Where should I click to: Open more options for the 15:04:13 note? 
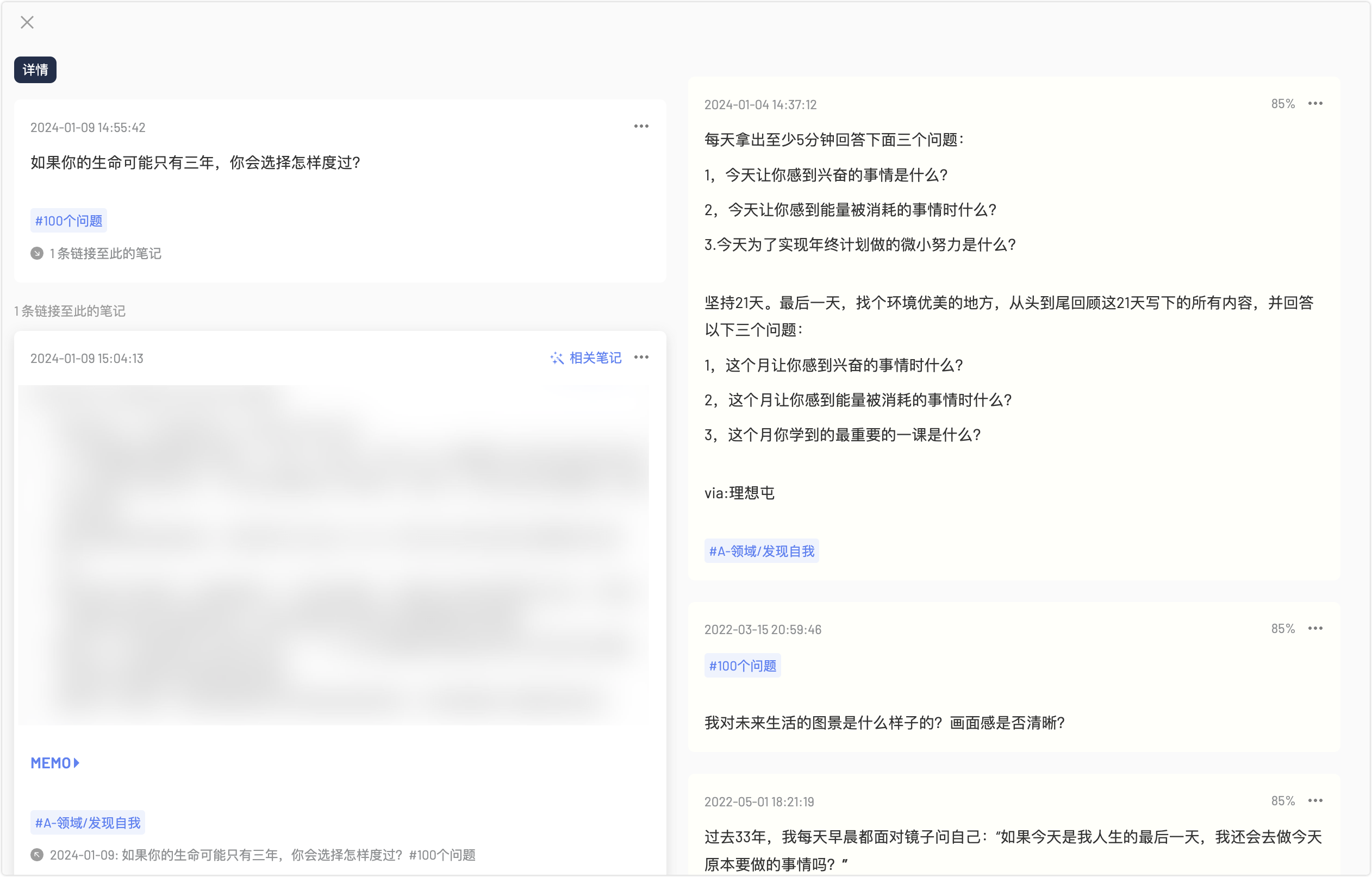pos(641,358)
